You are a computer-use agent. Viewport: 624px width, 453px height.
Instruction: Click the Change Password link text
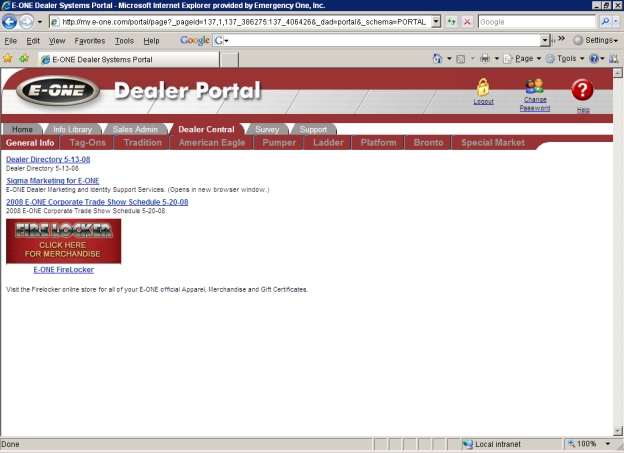pyautogui.click(x=535, y=104)
